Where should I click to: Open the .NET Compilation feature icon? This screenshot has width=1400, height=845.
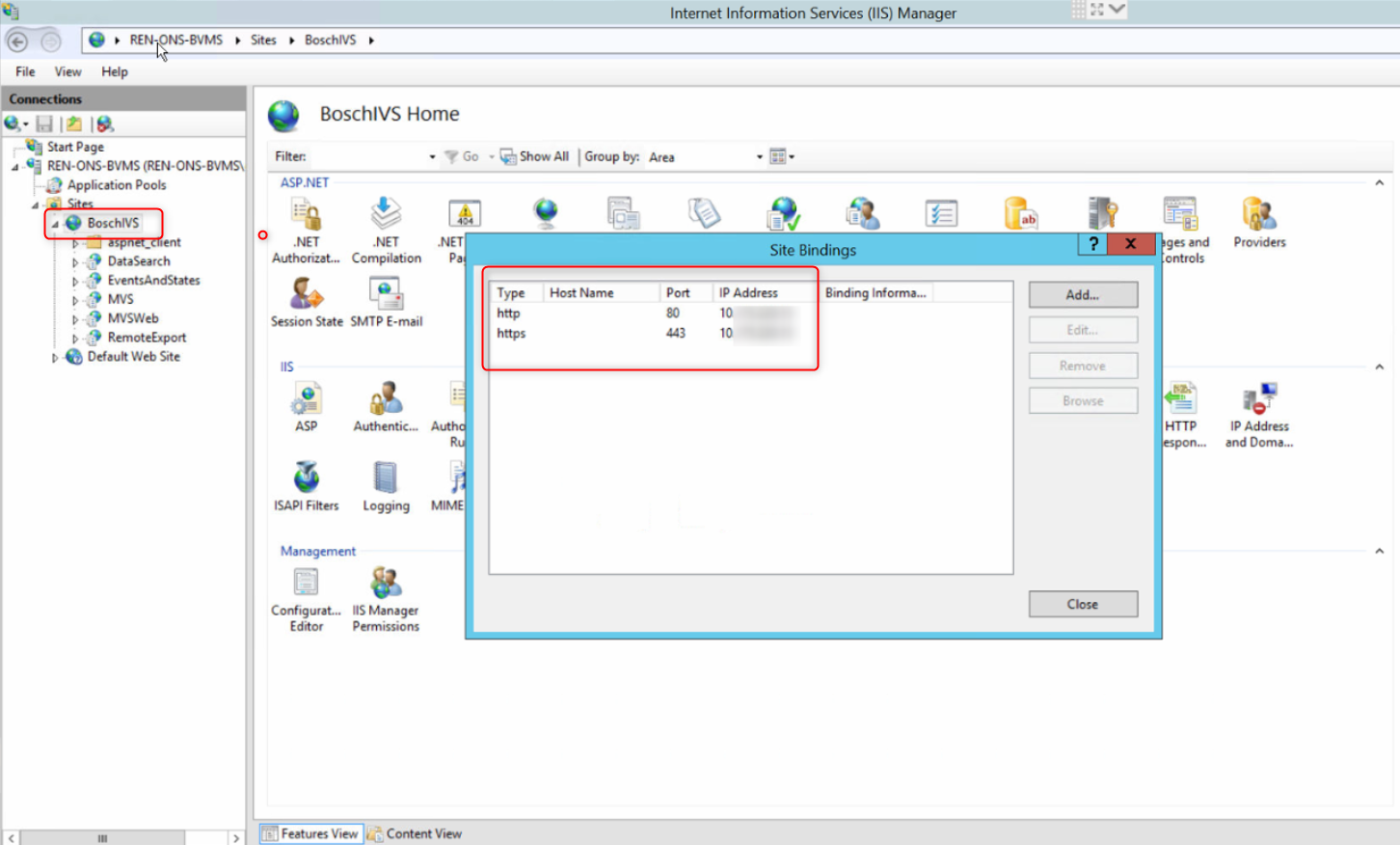pos(386,215)
